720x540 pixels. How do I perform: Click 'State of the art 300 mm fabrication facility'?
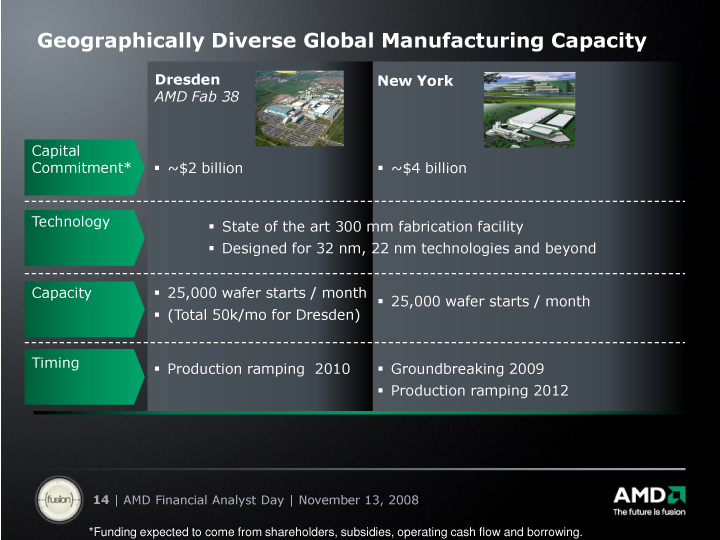pyautogui.click(x=372, y=226)
